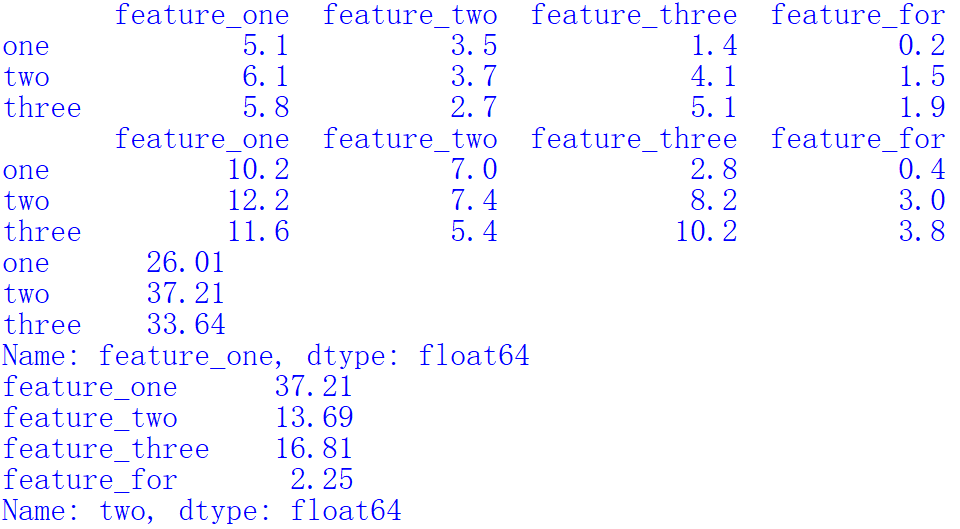The height and width of the screenshot is (529, 960).
Task: Click the value 3.8 in second table
Action: 922,231
